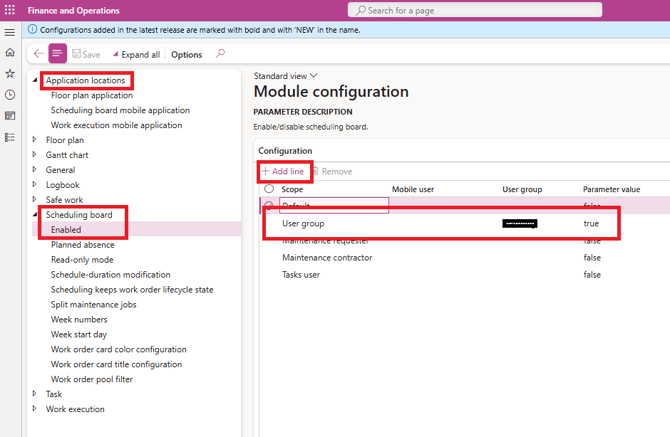Screen dimensions: 670x437
Task: Collapse the Scheduling board tree node
Action: (x=35, y=215)
